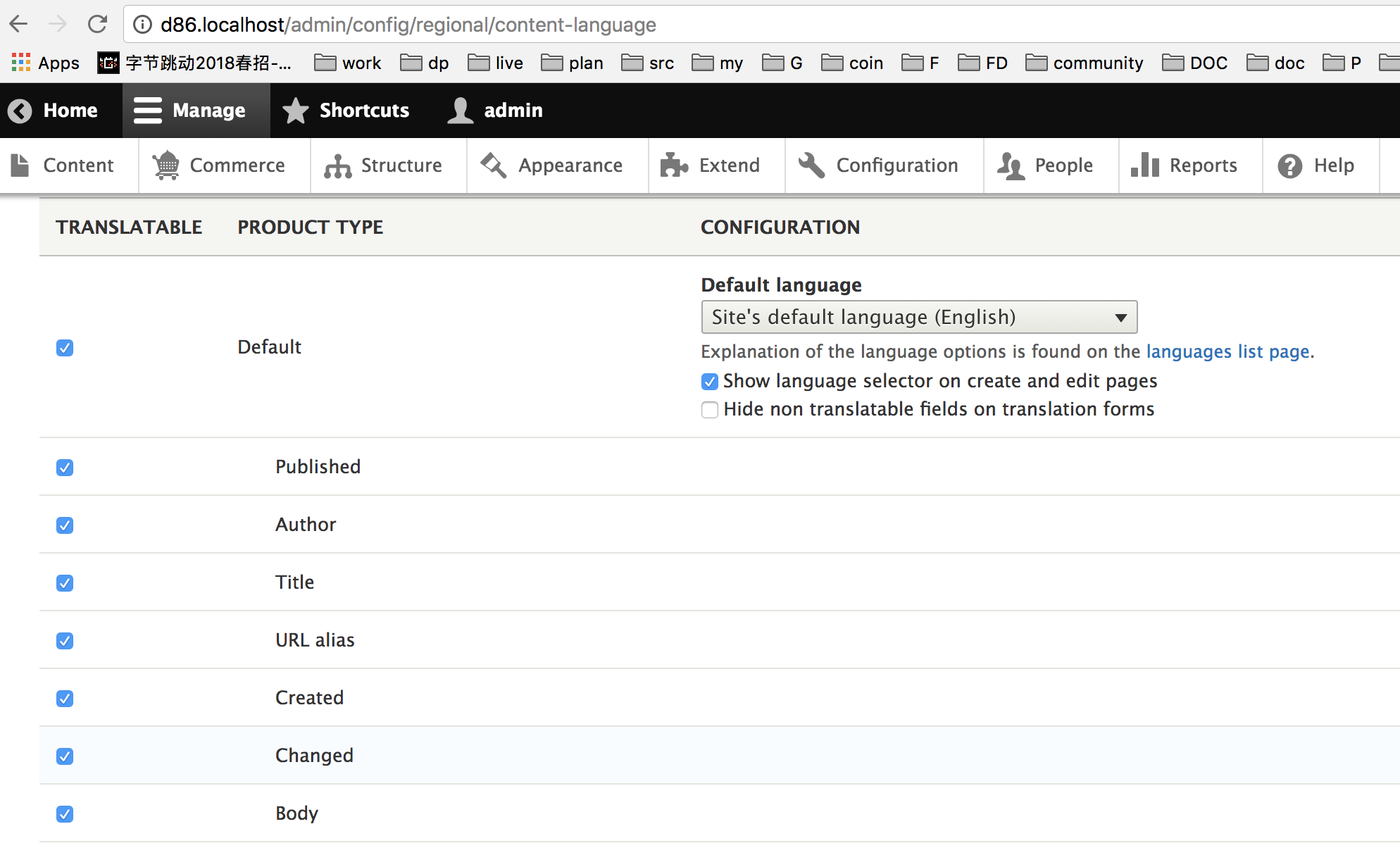
Task: Reload the page with refresh icon
Action: [97, 24]
